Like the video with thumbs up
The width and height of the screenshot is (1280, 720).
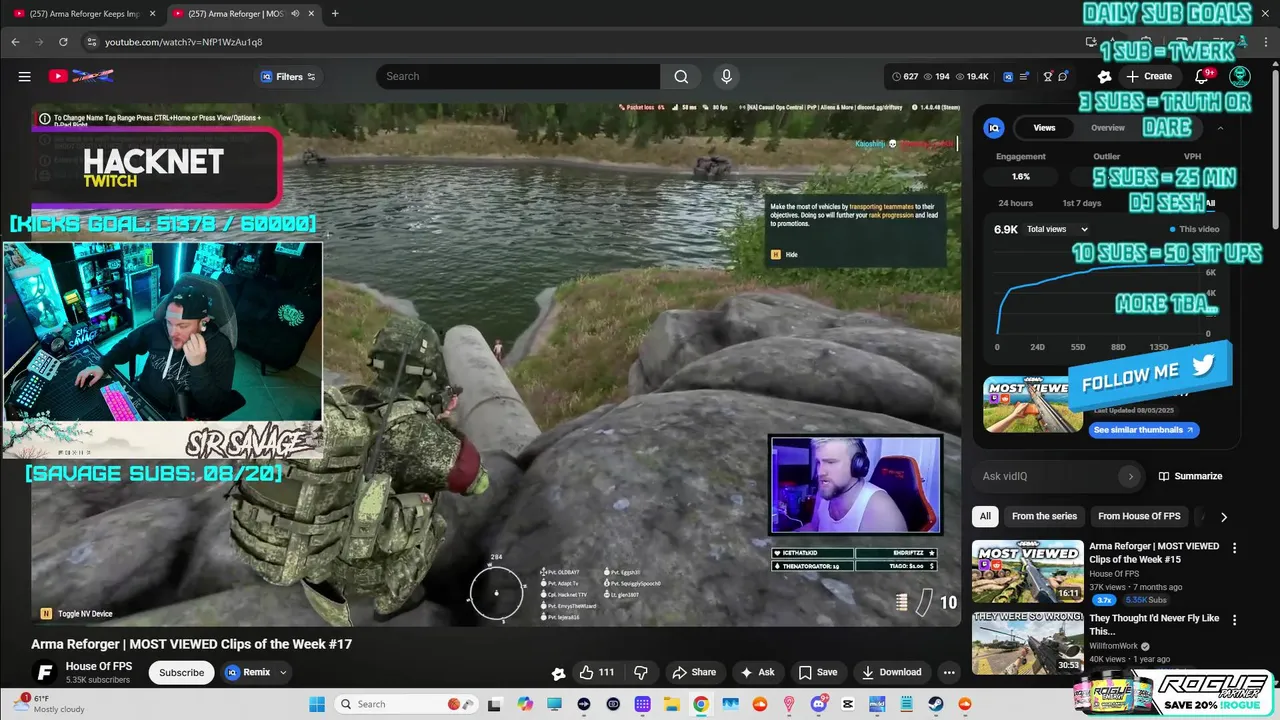tap(597, 672)
